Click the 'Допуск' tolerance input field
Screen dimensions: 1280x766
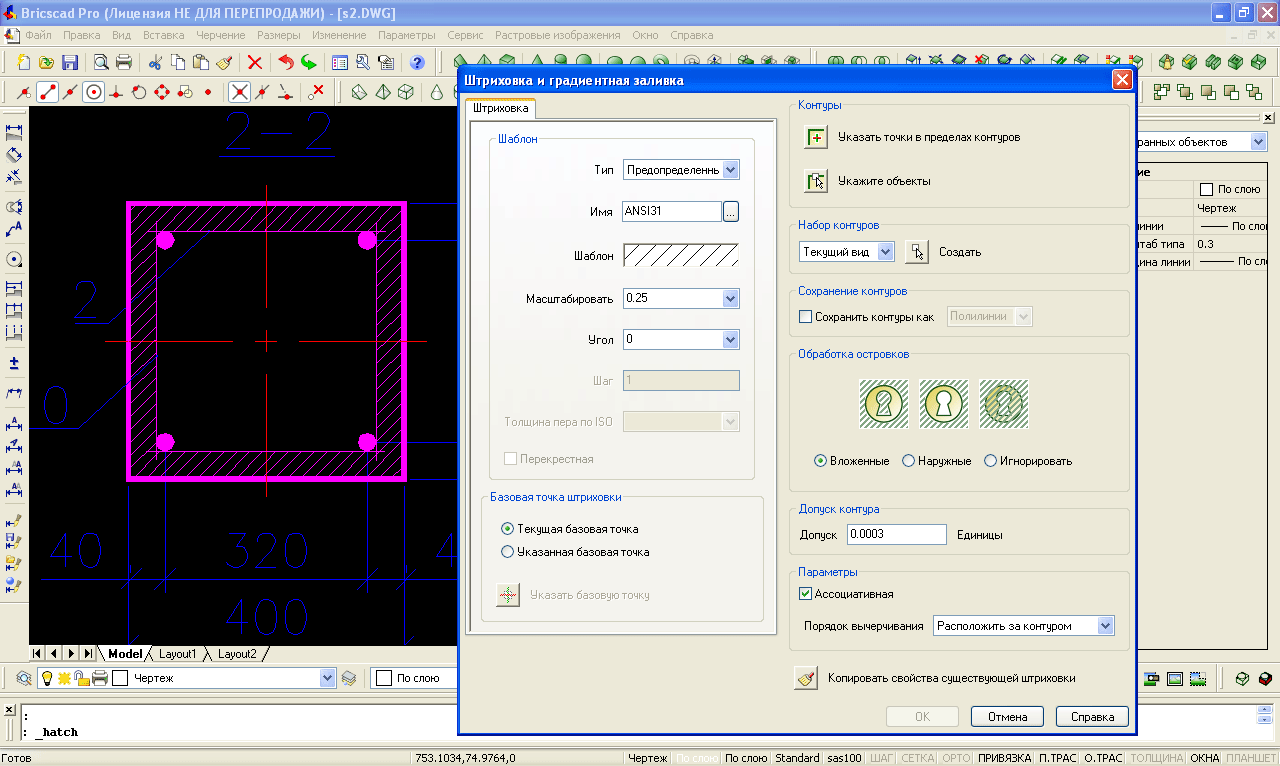[x=896, y=535]
